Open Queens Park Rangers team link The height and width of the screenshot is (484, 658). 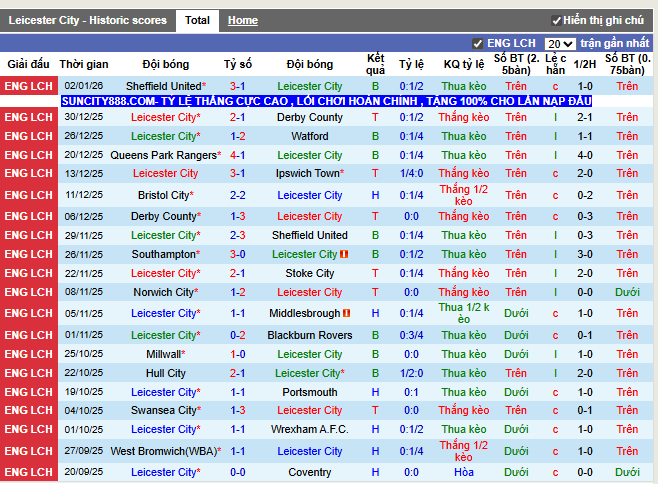point(166,155)
